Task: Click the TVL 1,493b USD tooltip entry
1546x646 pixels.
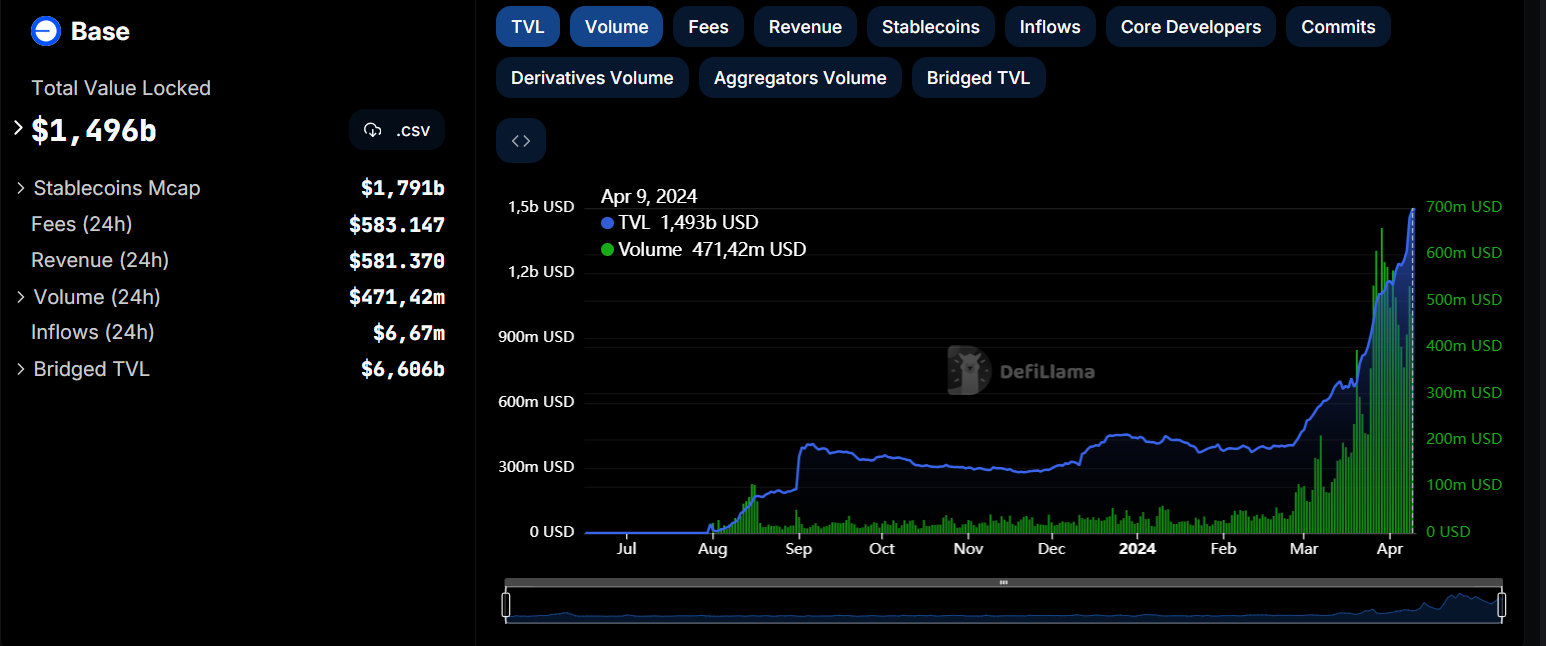Action: pyautogui.click(x=680, y=222)
